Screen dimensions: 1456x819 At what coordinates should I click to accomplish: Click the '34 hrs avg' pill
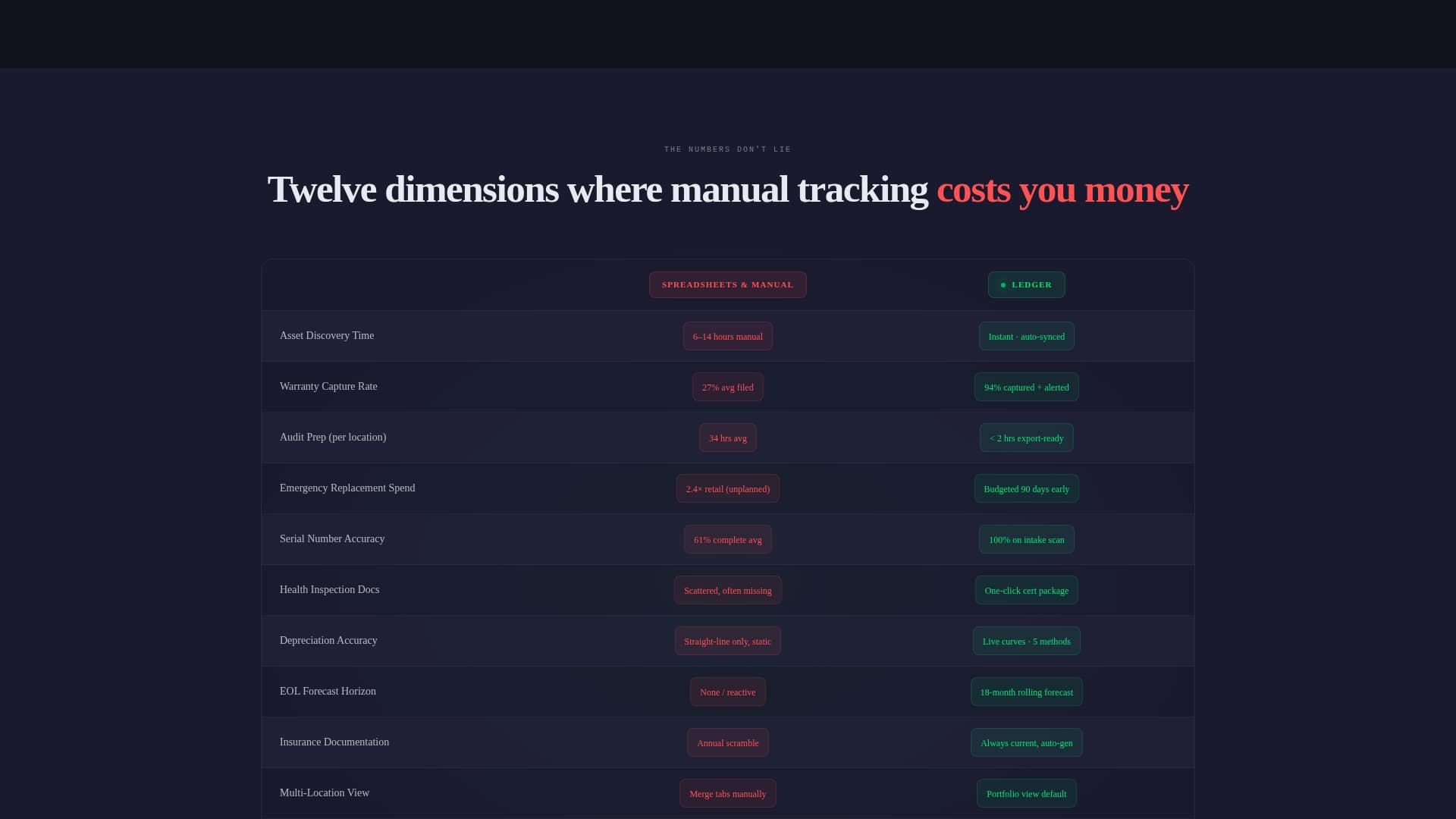tap(727, 438)
